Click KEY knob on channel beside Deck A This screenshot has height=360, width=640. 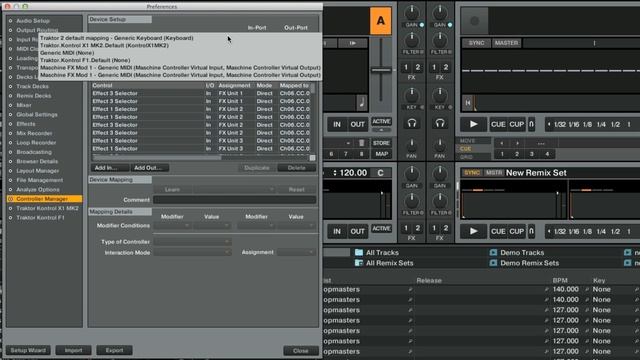click(x=411, y=96)
